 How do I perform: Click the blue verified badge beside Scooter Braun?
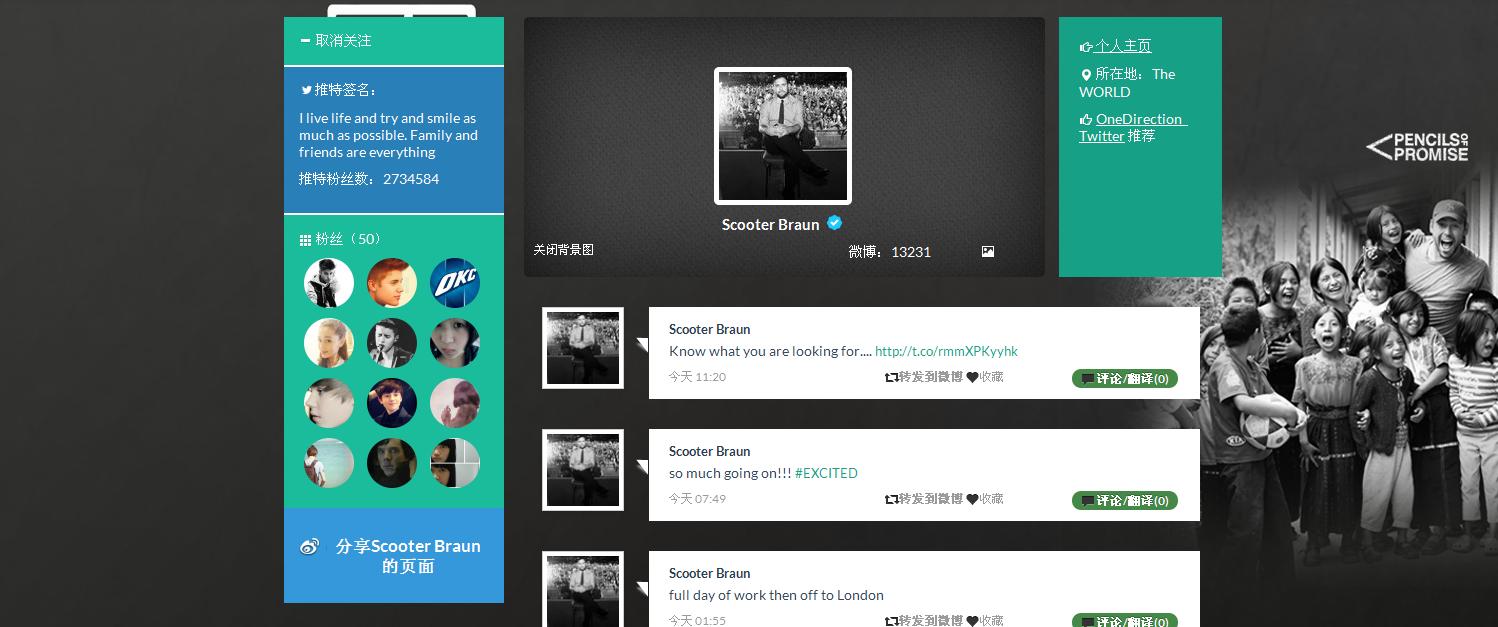834,223
